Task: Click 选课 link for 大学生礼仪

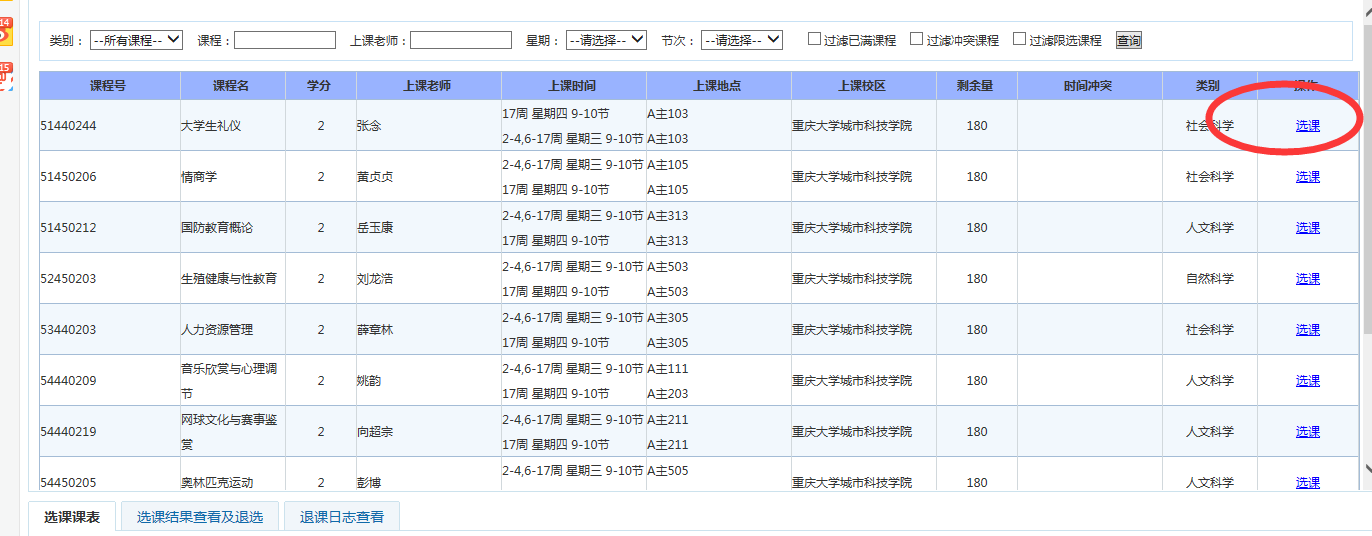Action: point(1307,126)
